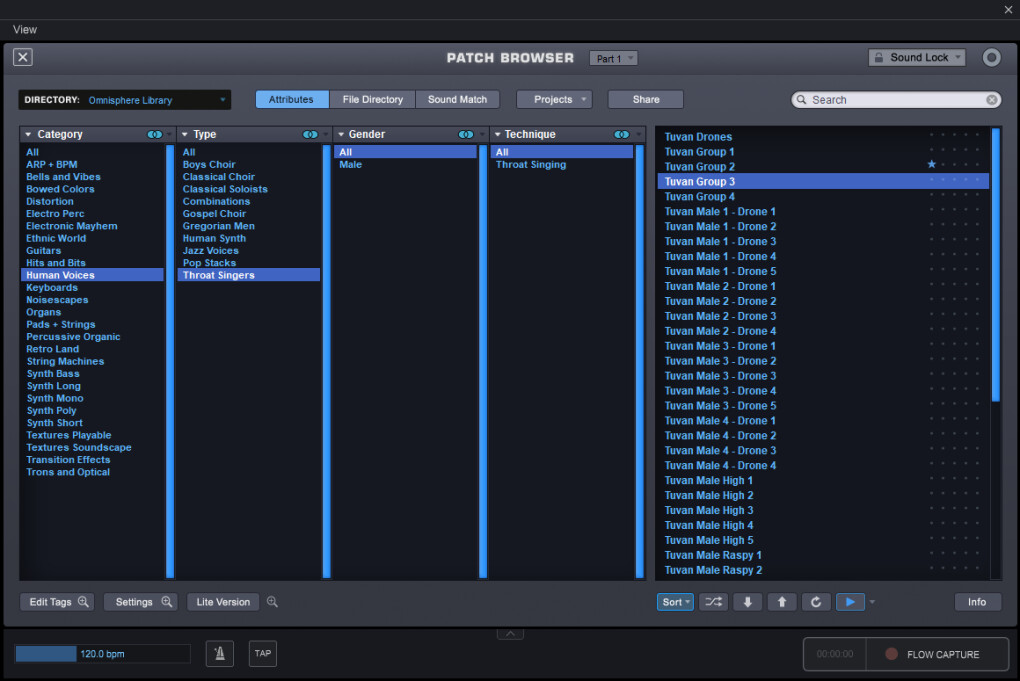Image resolution: width=1020 pixels, height=681 pixels.
Task: Open the Part 1 dropdown
Action: click(x=613, y=59)
